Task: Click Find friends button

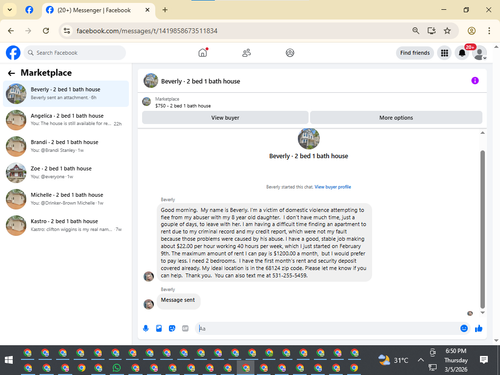Action: (x=415, y=53)
